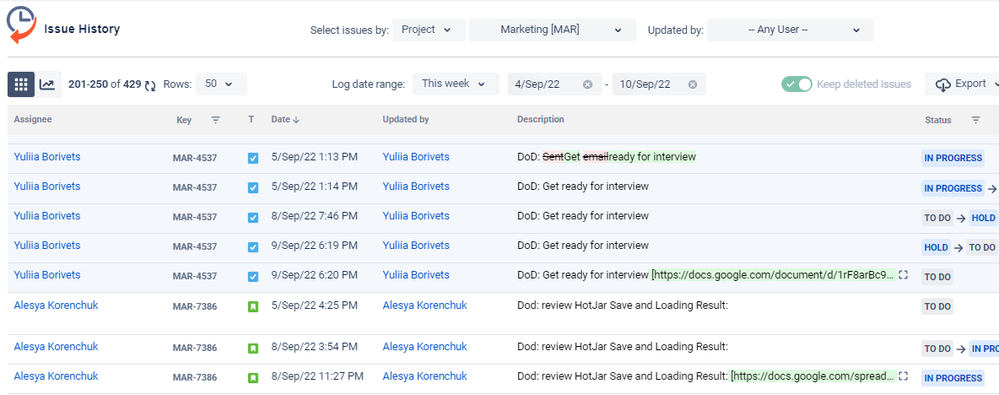Open assignee Alesya Korenchuk in 4:25 PM row
Image resolution: width=999 pixels, height=395 pixels.
pos(56,306)
